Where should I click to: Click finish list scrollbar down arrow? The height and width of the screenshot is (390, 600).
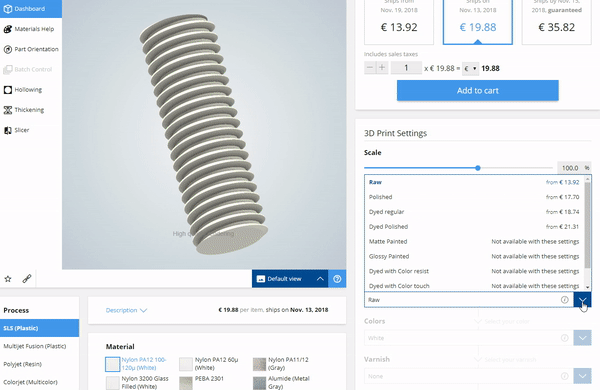[x=587, y=287]
